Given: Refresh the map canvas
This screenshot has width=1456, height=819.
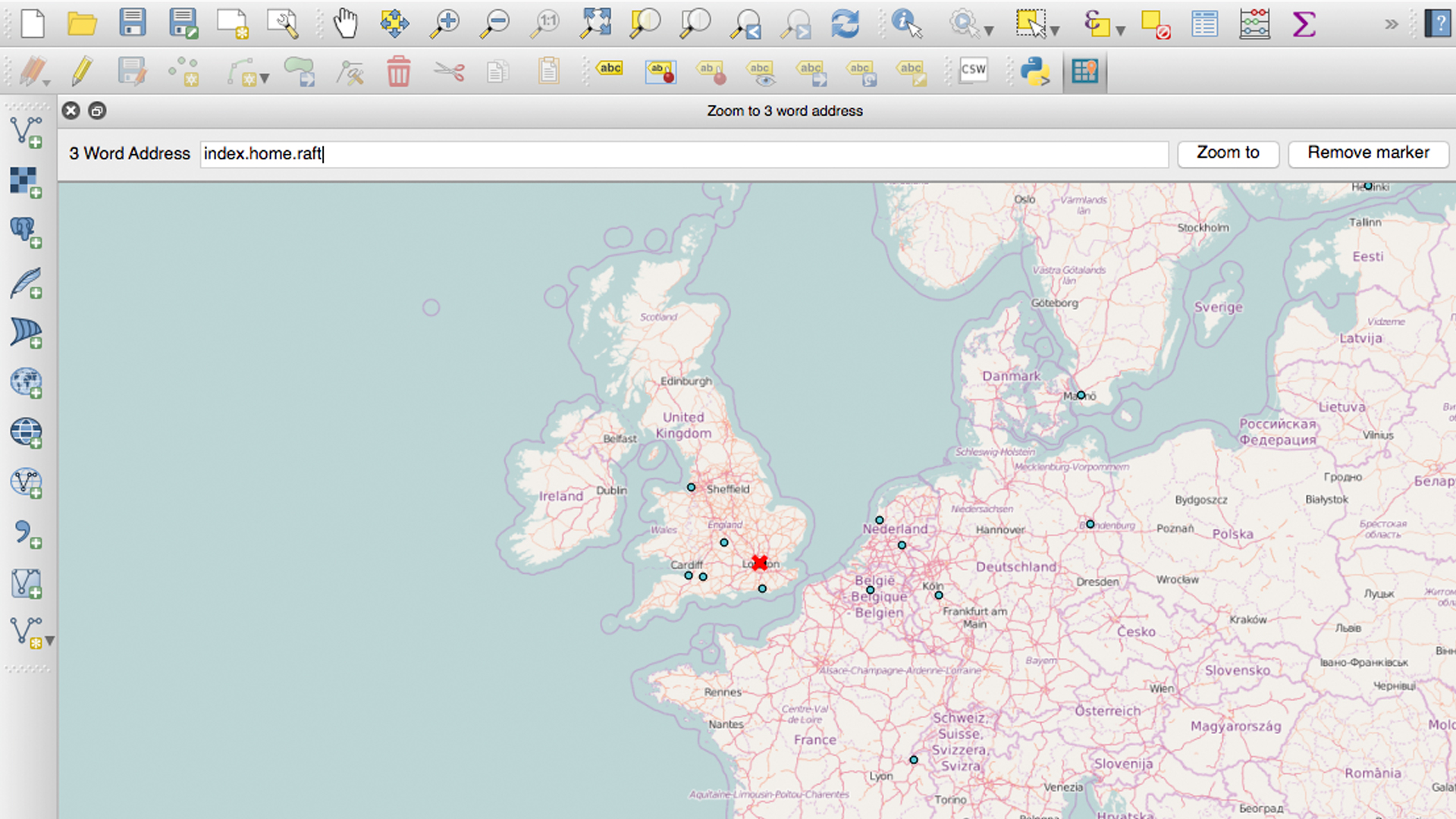Looking at the screenshot, I should [846, 24].
